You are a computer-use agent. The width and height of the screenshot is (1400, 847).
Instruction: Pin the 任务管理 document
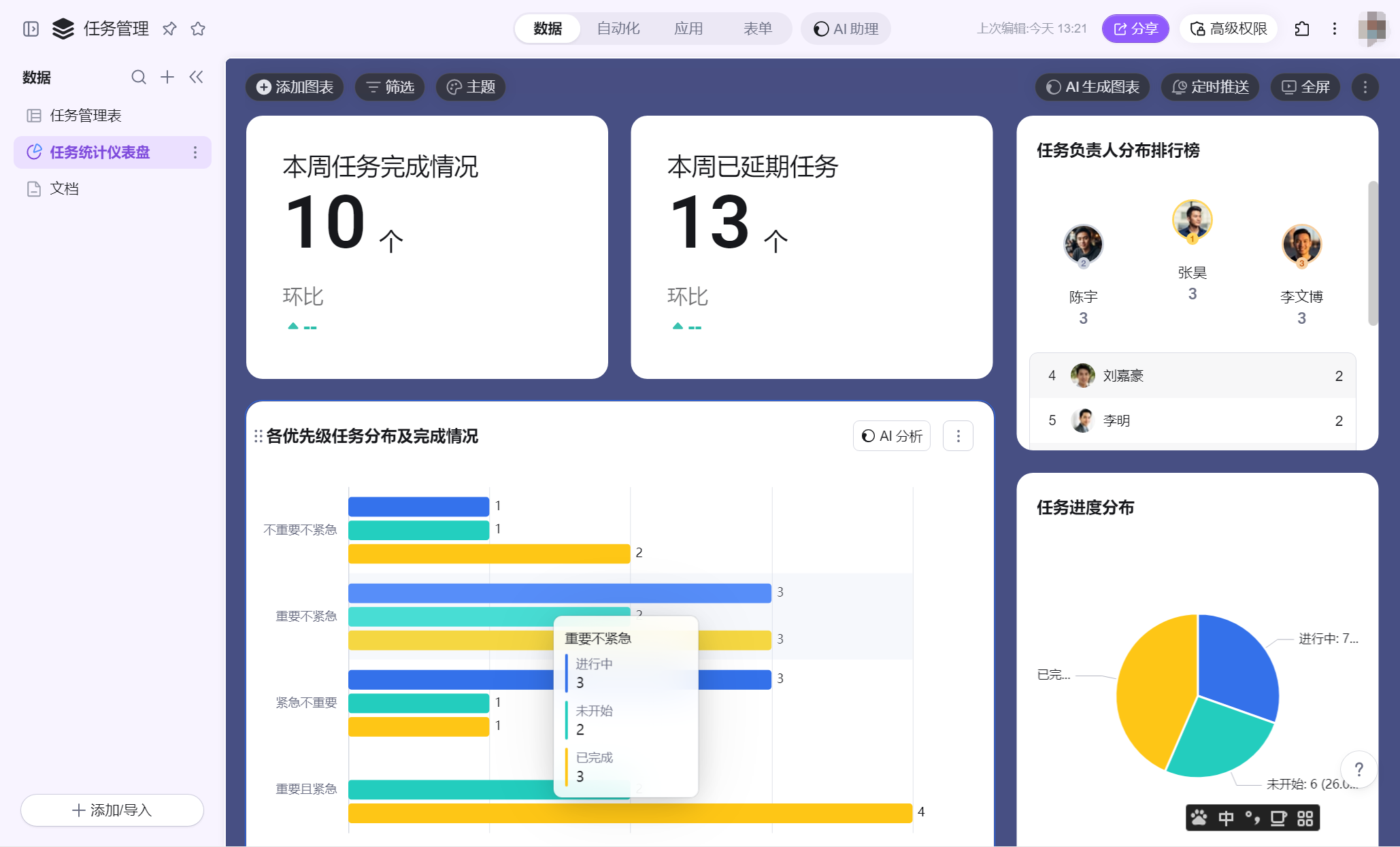pos(169,29)
